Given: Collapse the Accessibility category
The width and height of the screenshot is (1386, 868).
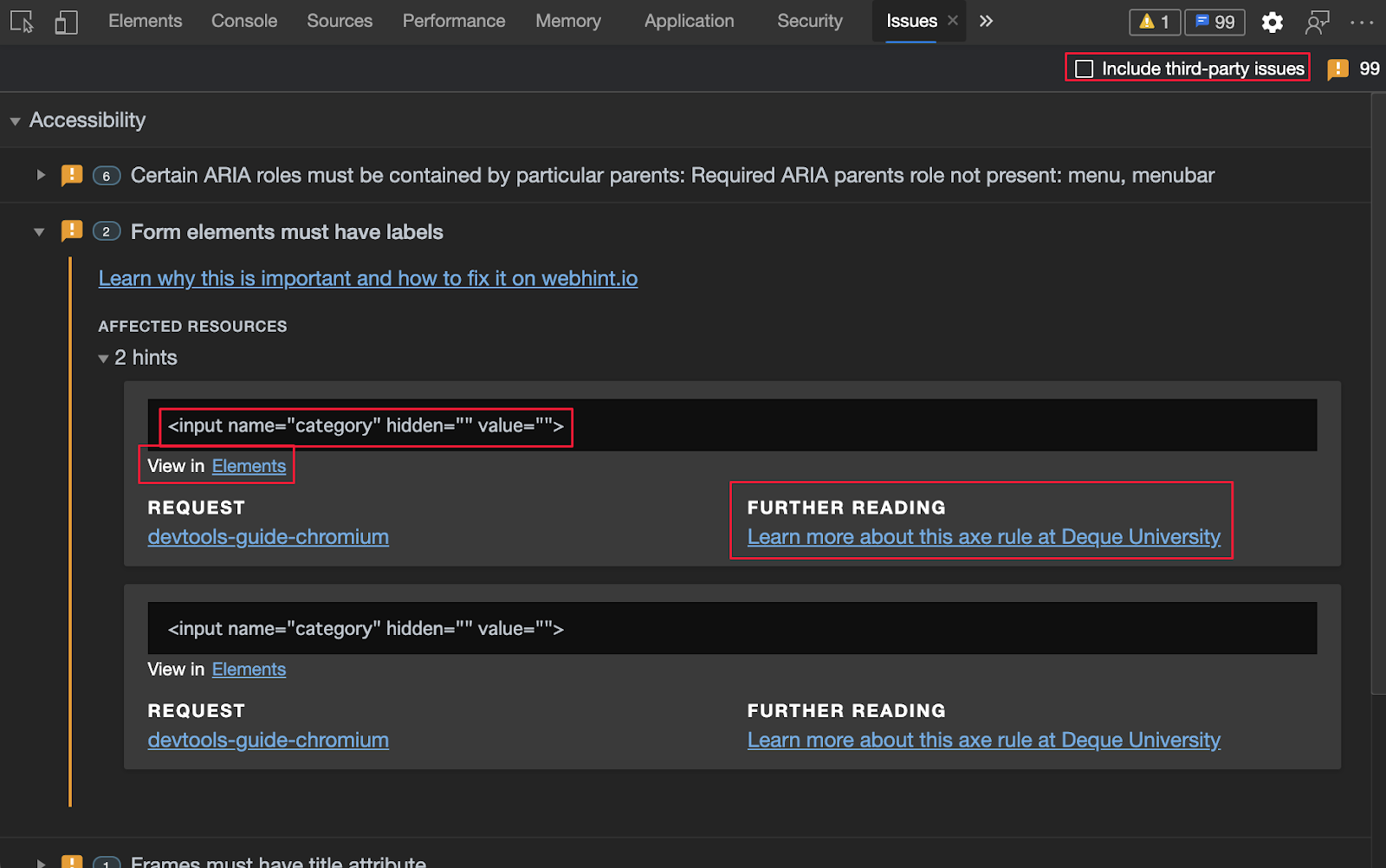Looking at the screenshot, I should tap(15, 121).
